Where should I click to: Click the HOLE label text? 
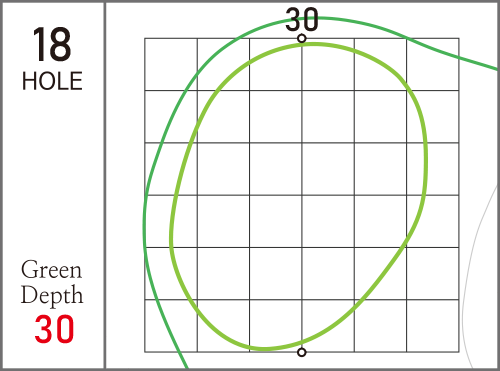pos(52,81)
